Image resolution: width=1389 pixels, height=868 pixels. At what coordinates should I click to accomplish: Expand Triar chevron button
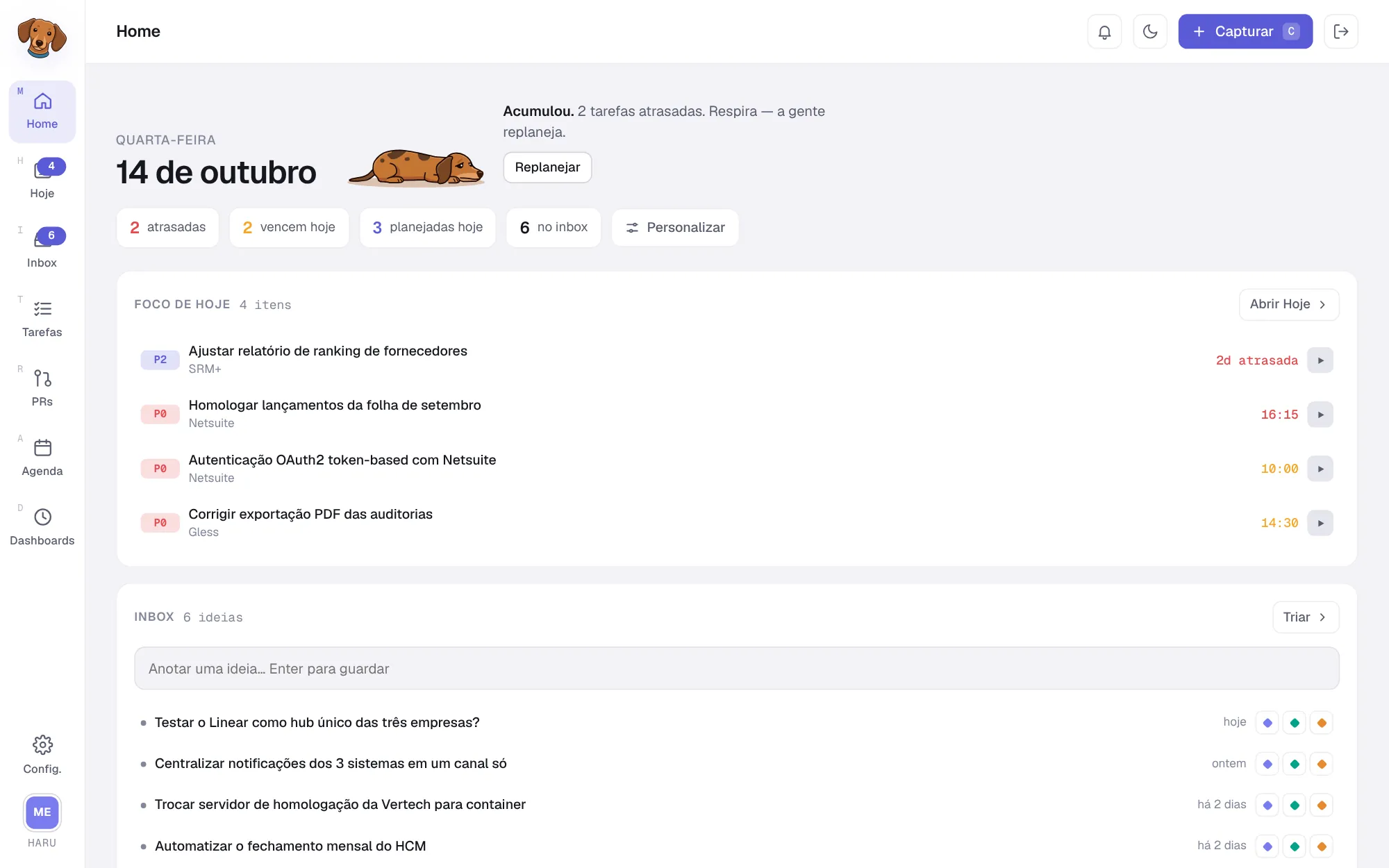coord(1306,617)
